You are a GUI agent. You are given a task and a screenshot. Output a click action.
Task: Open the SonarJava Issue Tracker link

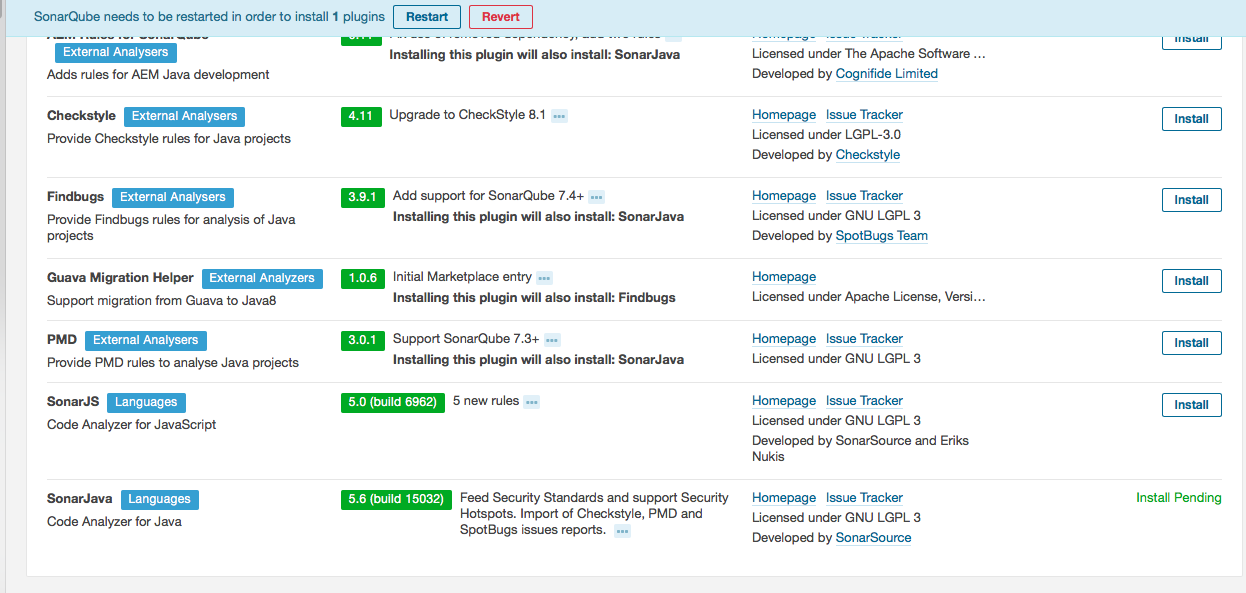864,498
